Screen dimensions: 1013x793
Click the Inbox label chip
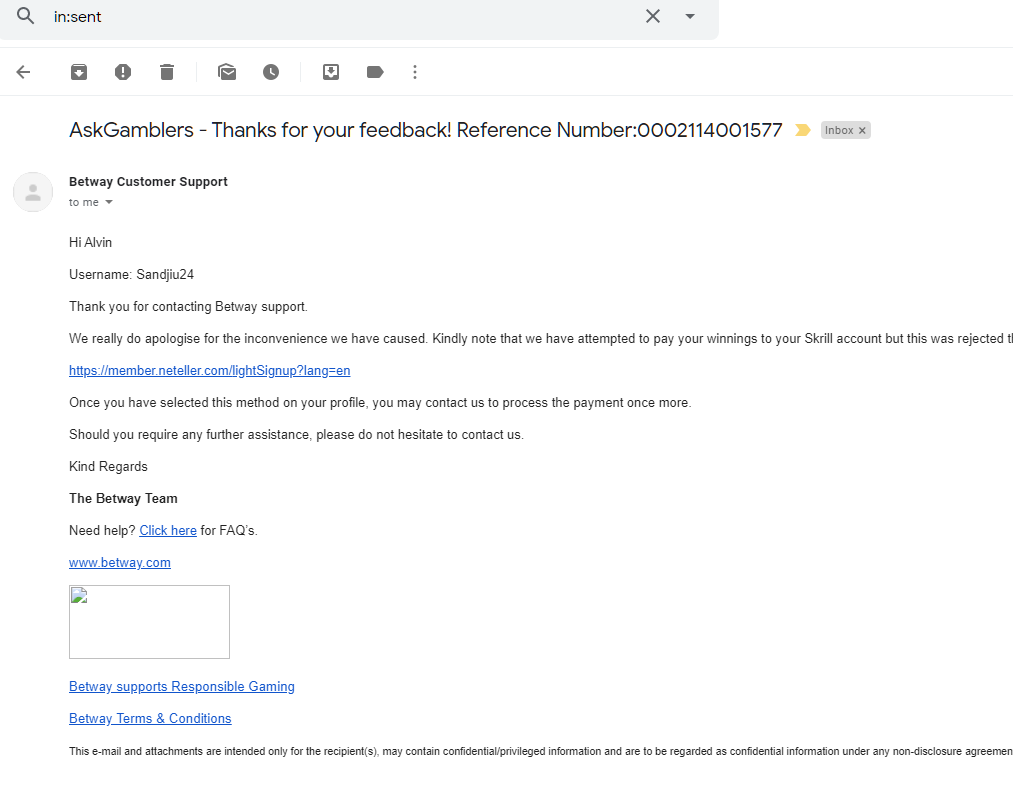839,130
